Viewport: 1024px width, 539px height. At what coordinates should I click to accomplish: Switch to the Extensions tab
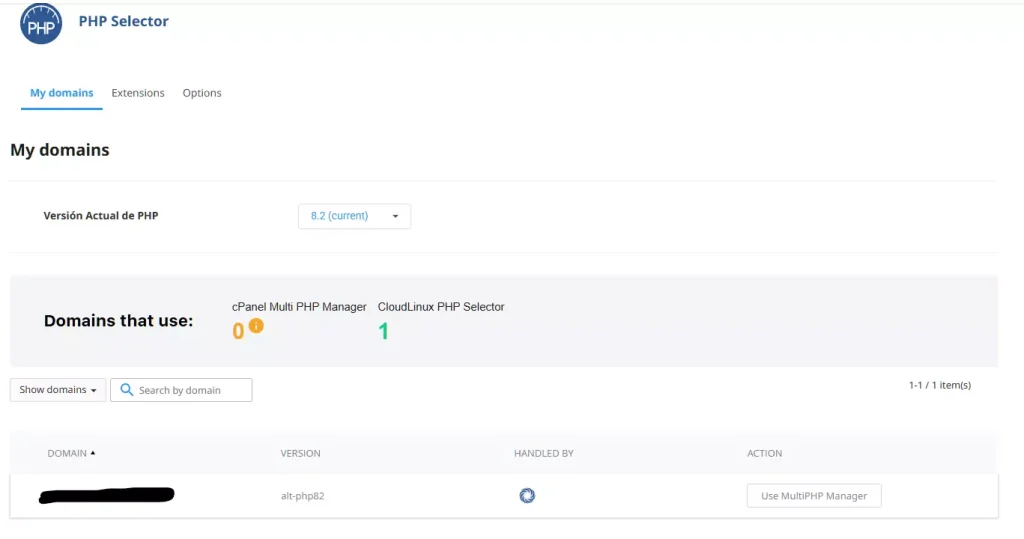pos(138,93)
